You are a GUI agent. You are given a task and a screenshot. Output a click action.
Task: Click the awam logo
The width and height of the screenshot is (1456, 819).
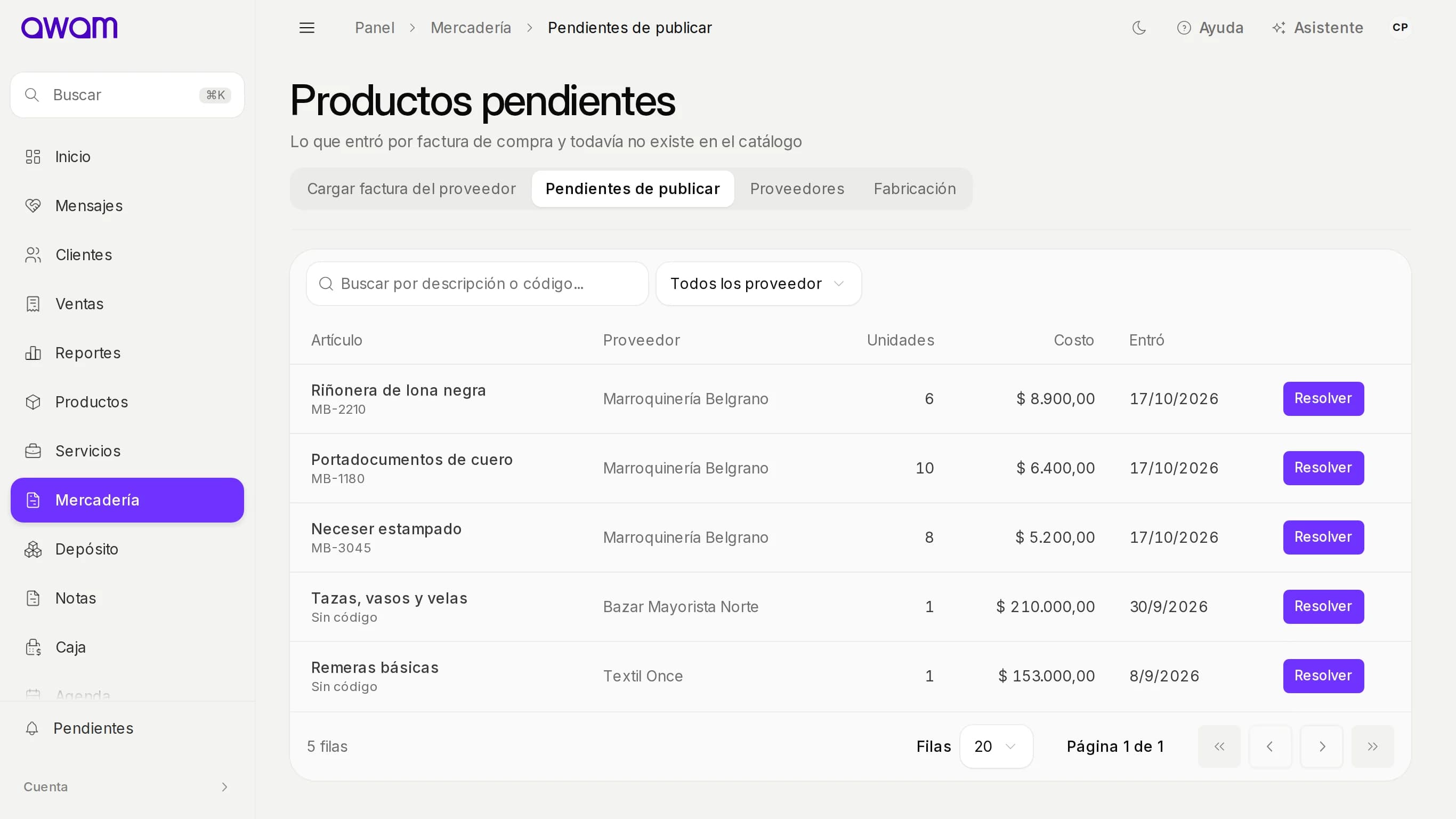click(x=69, y=28)
